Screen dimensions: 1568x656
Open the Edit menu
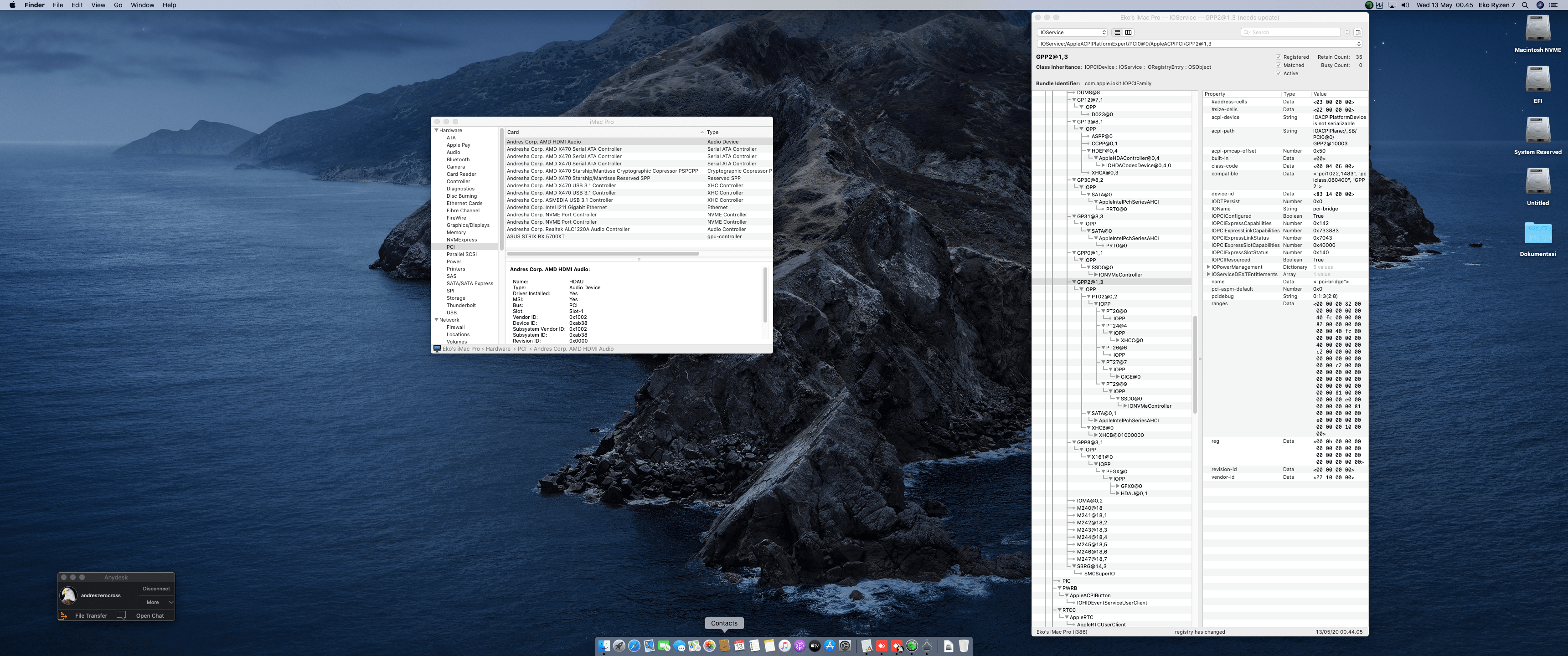[x=77, y=5]
